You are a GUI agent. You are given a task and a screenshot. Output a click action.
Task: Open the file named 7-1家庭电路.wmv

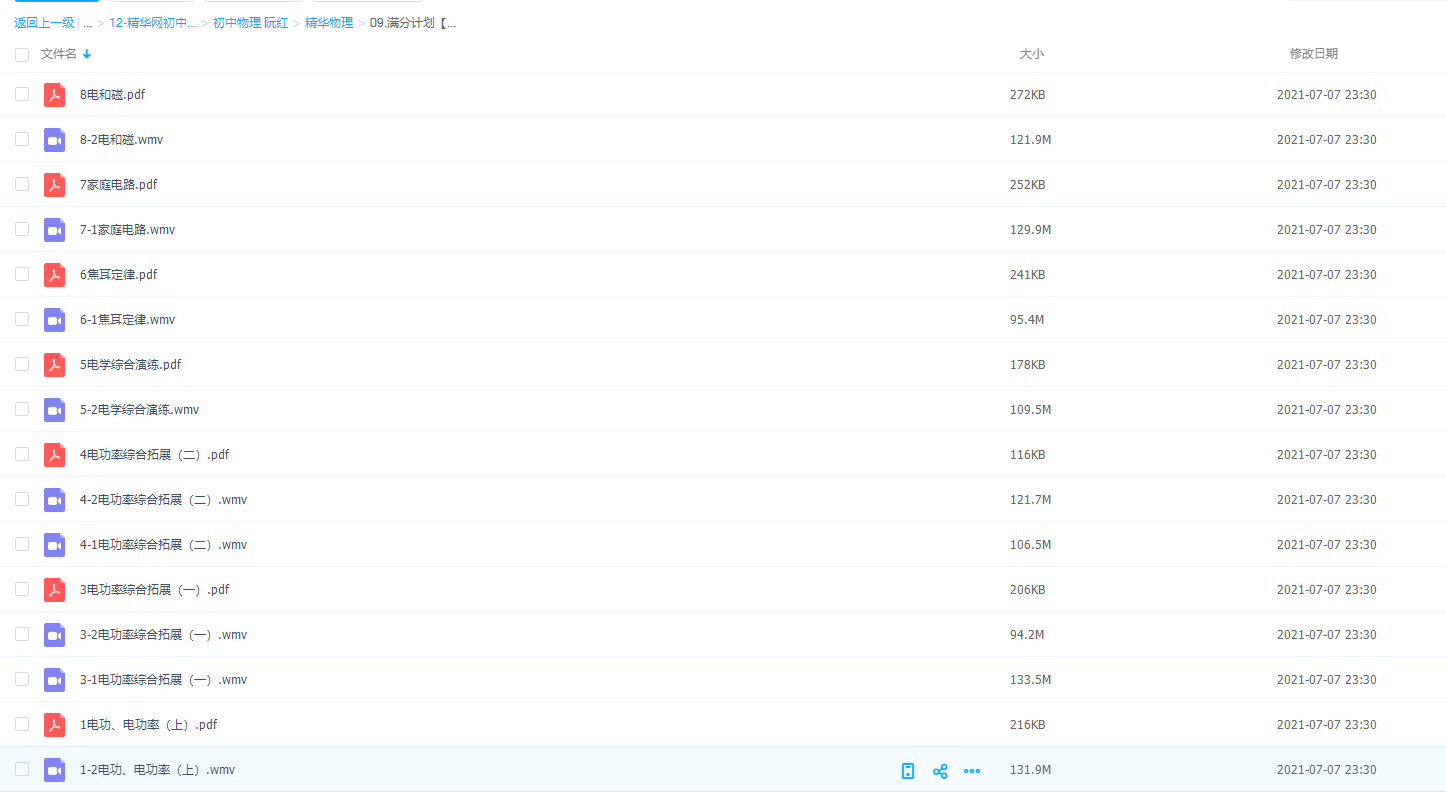pyautogui.click(x=127, y=230)
